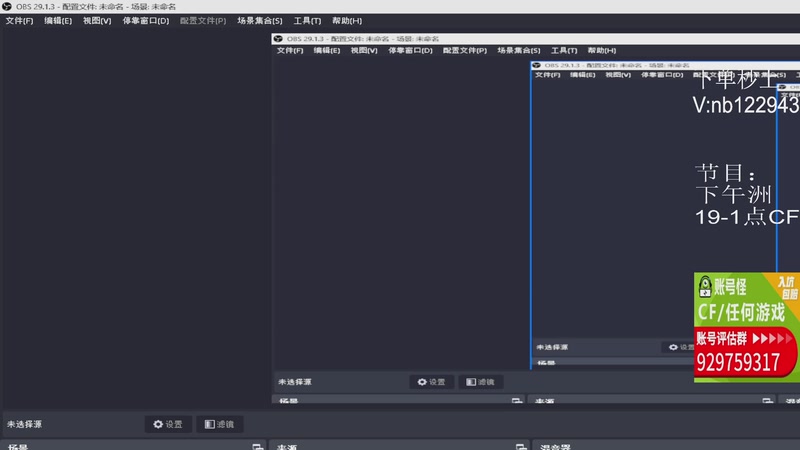Click 文件(F) in the second nested preview window
The image size is (800, 450).
click(547, 75)
